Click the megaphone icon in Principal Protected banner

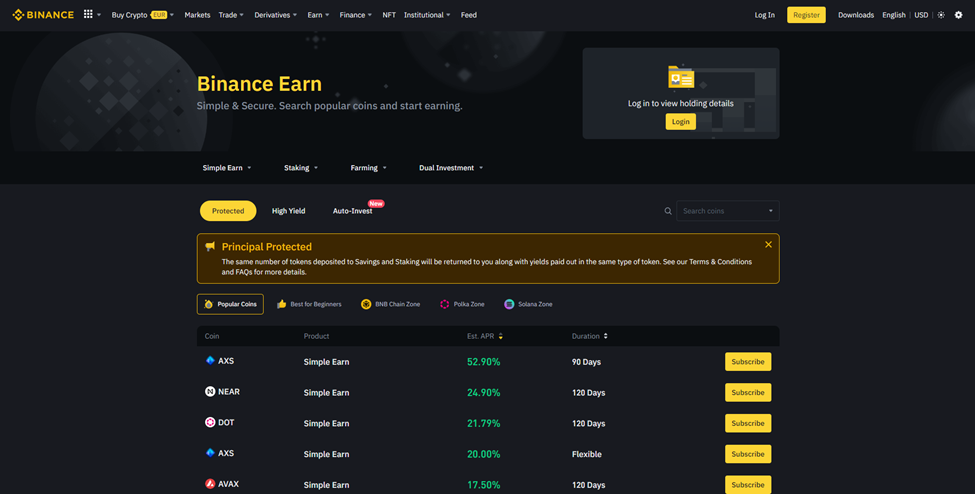point(210,246)
